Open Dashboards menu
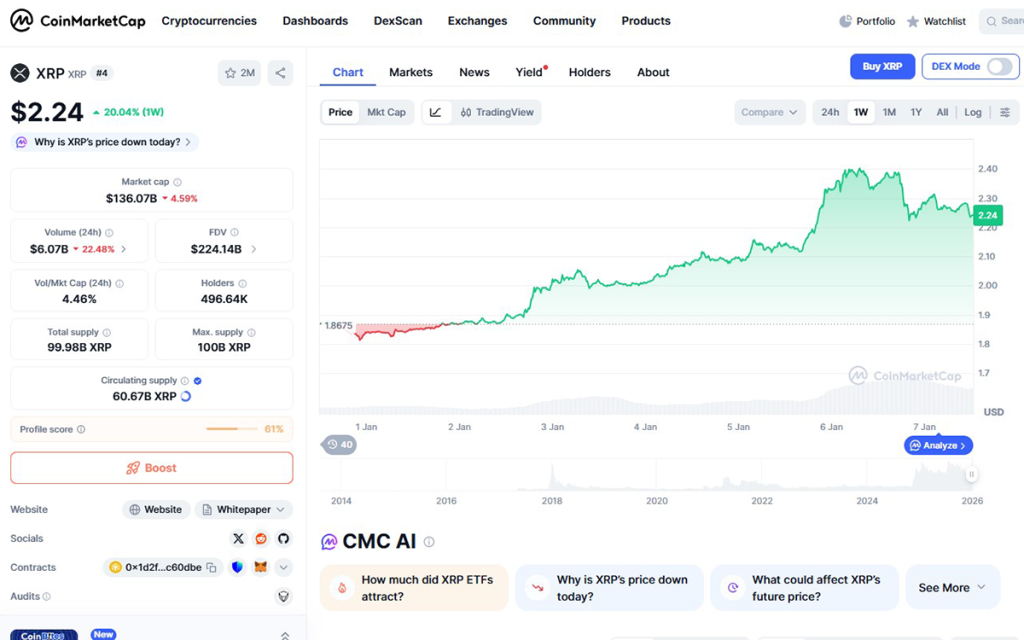Viewport: 1024px width, 640px height. pos(315,21)
